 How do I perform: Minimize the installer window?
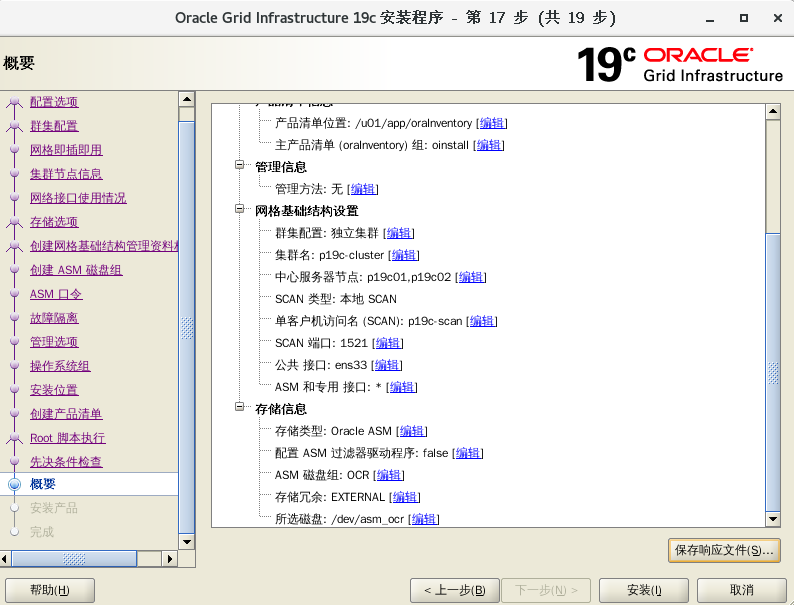[x=710, y=18]
